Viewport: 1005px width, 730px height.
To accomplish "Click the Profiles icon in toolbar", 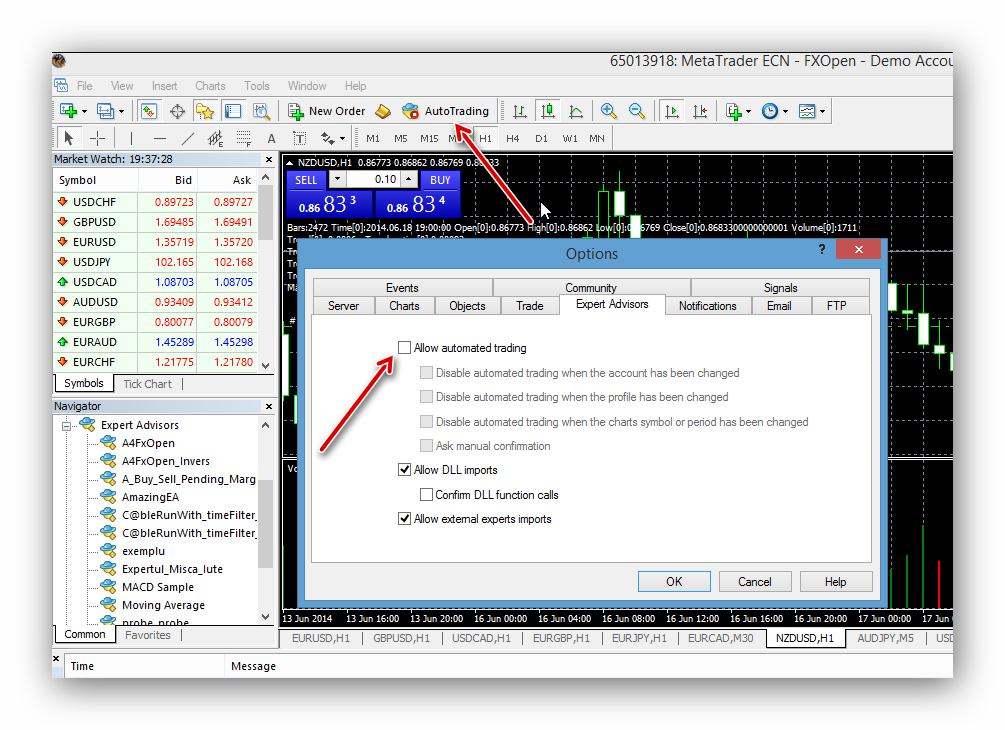I will [x=105, y=111].
